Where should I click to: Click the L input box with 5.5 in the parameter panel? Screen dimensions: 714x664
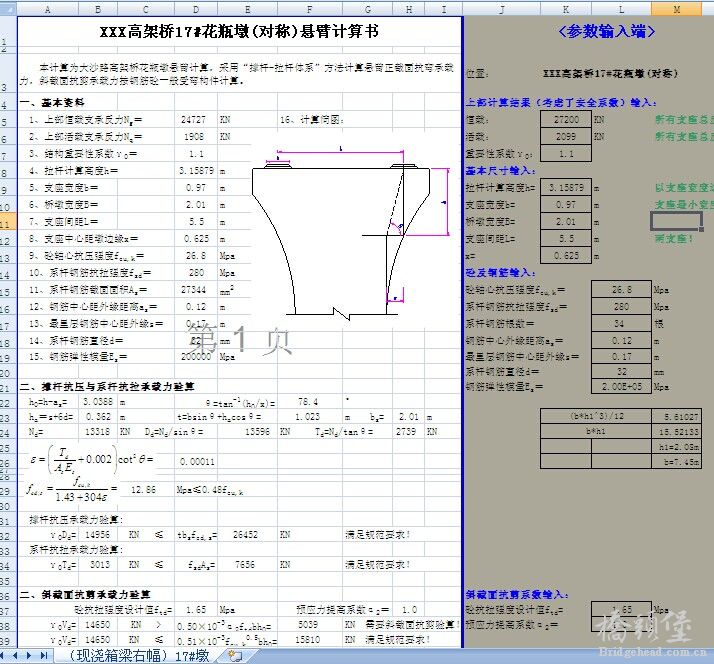pos(566,238)
